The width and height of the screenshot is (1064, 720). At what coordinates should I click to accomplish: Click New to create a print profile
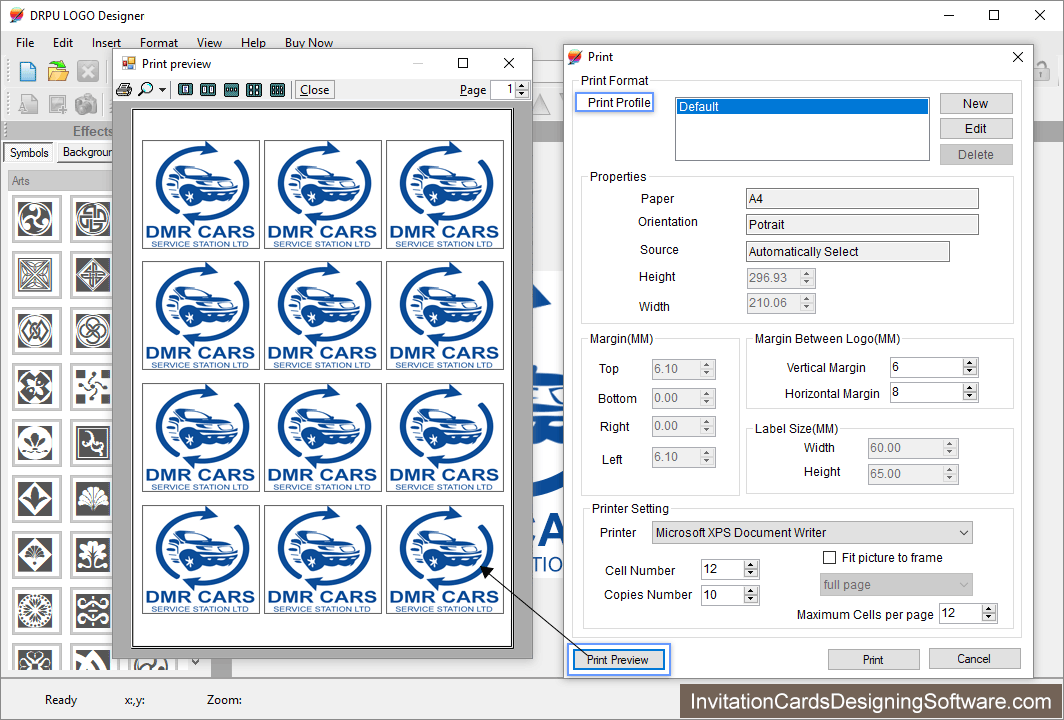pos(976,104)
